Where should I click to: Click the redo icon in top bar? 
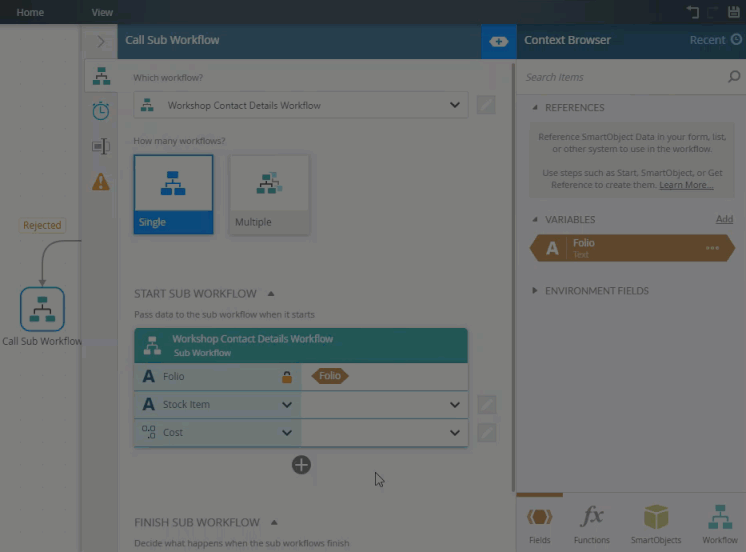click(713, 12)
